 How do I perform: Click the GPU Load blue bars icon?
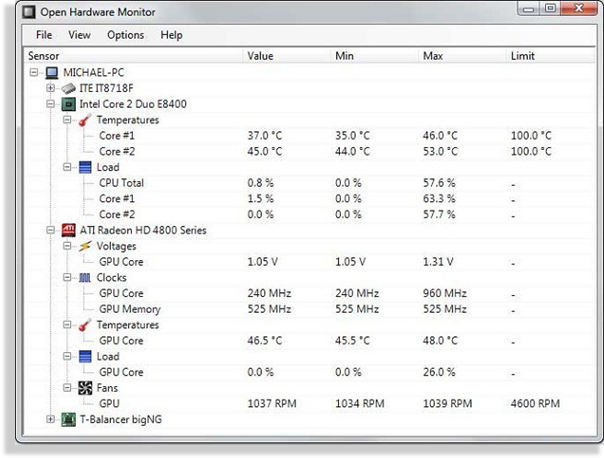point(85,357)
